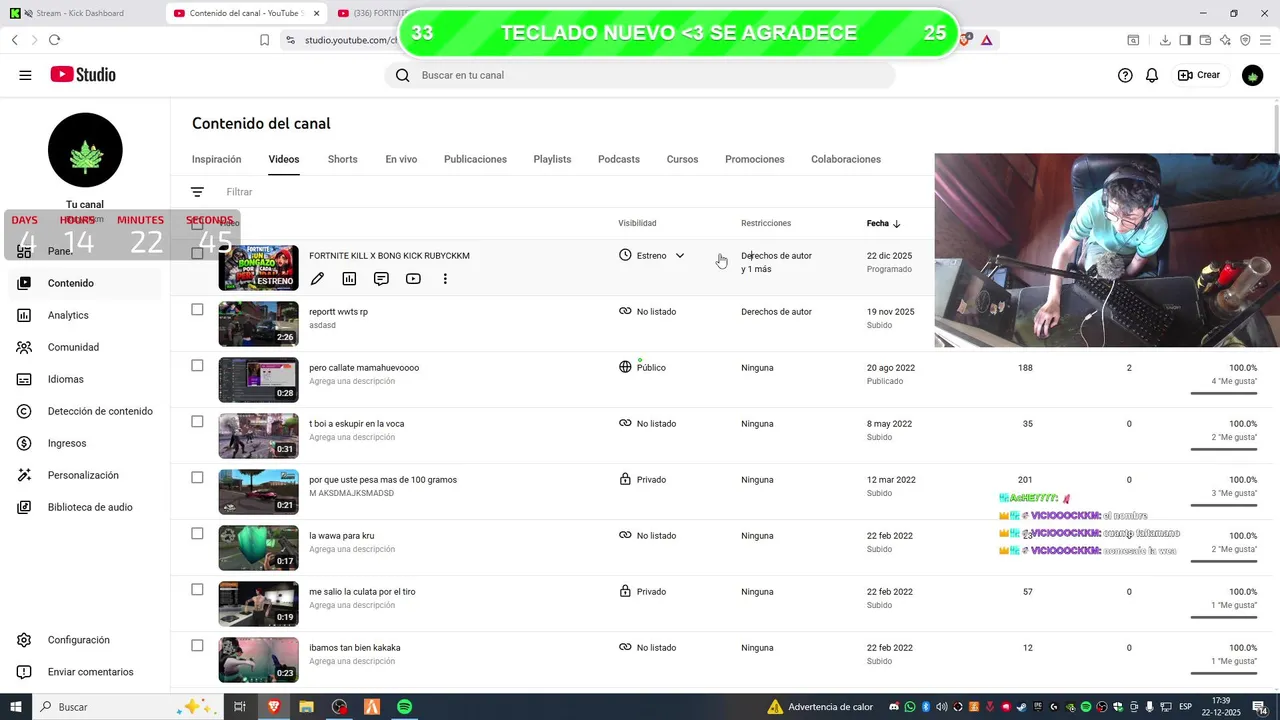Click the Crear button

[x=1199, y=75]
